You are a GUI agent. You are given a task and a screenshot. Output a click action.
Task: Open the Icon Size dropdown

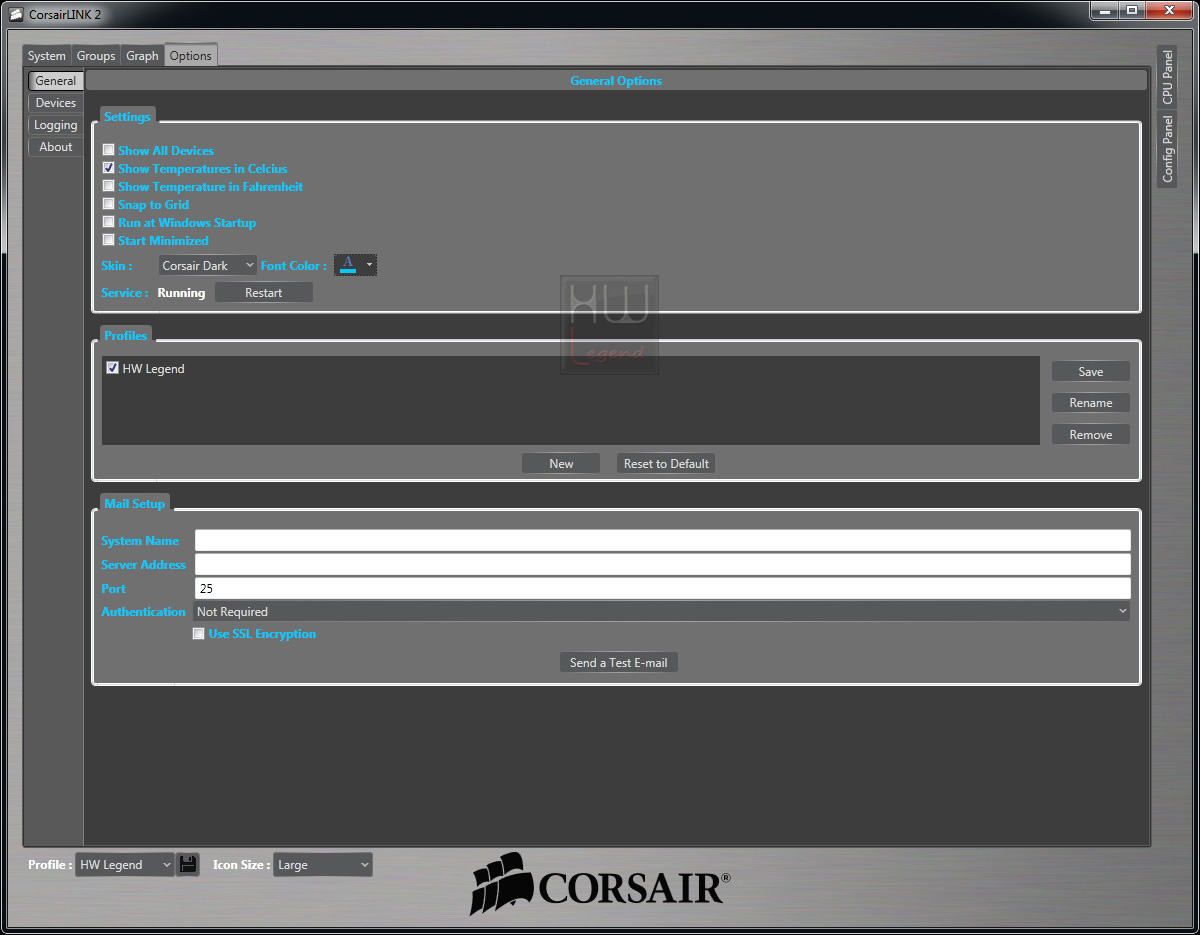coord(323,865)
